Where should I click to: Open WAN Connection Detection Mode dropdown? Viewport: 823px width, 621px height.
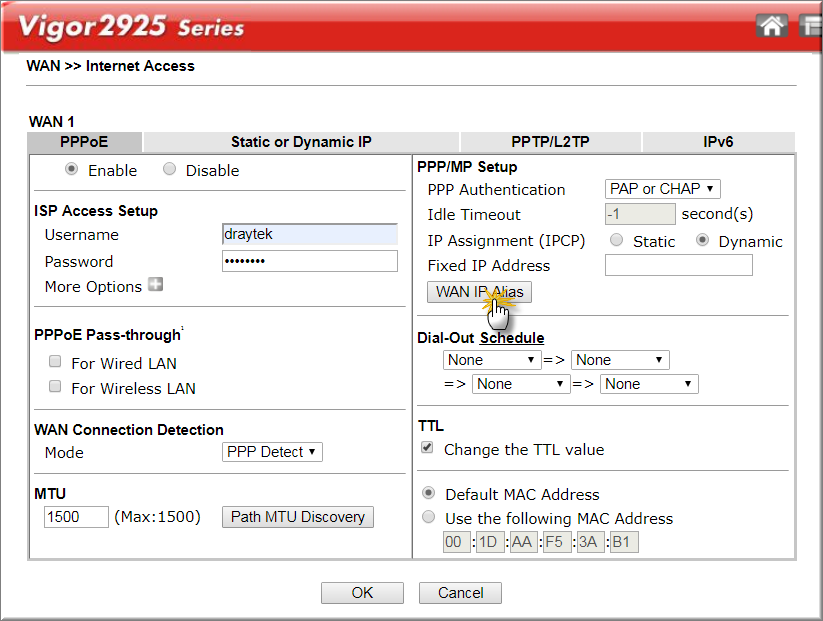(x=272, y=452)
